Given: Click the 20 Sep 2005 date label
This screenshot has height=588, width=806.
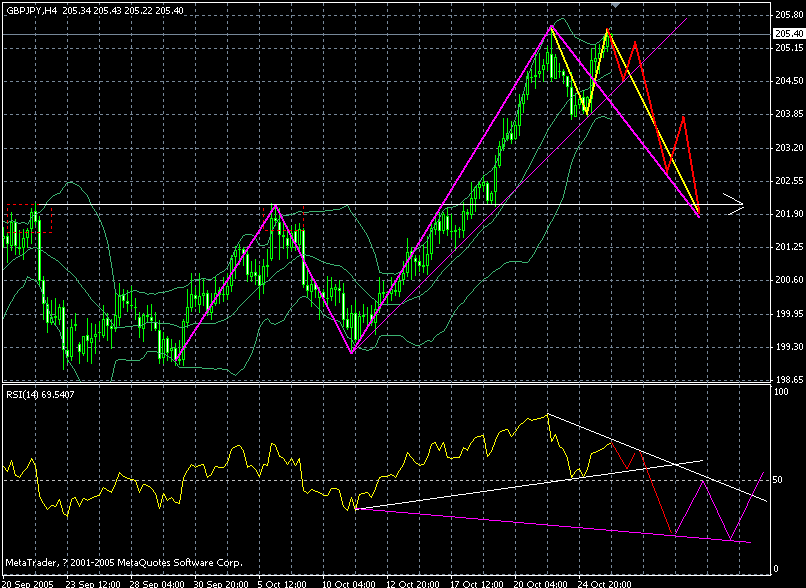Looking at the screenshot, I should (28, 584).
